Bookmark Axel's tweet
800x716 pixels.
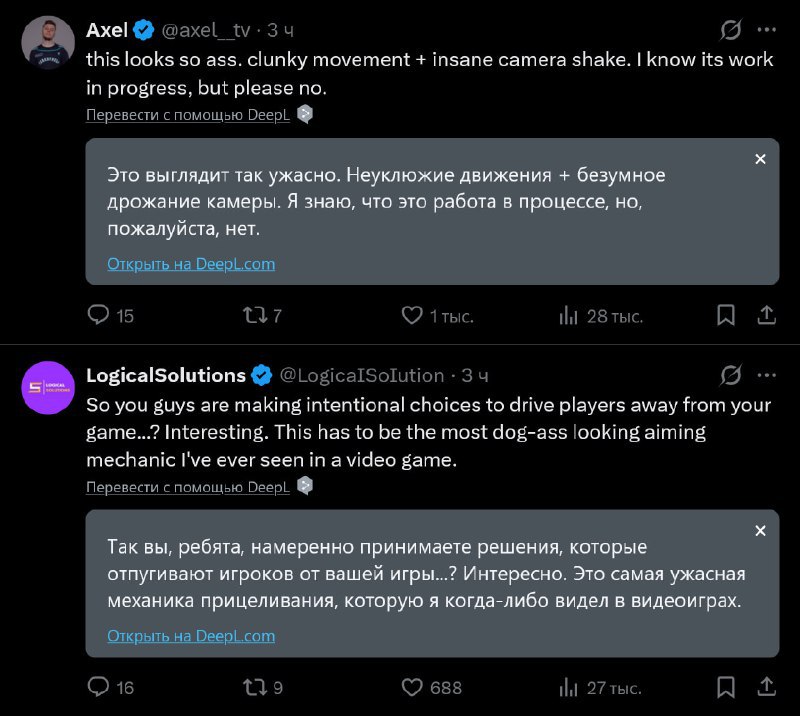(x=726, y=316)
